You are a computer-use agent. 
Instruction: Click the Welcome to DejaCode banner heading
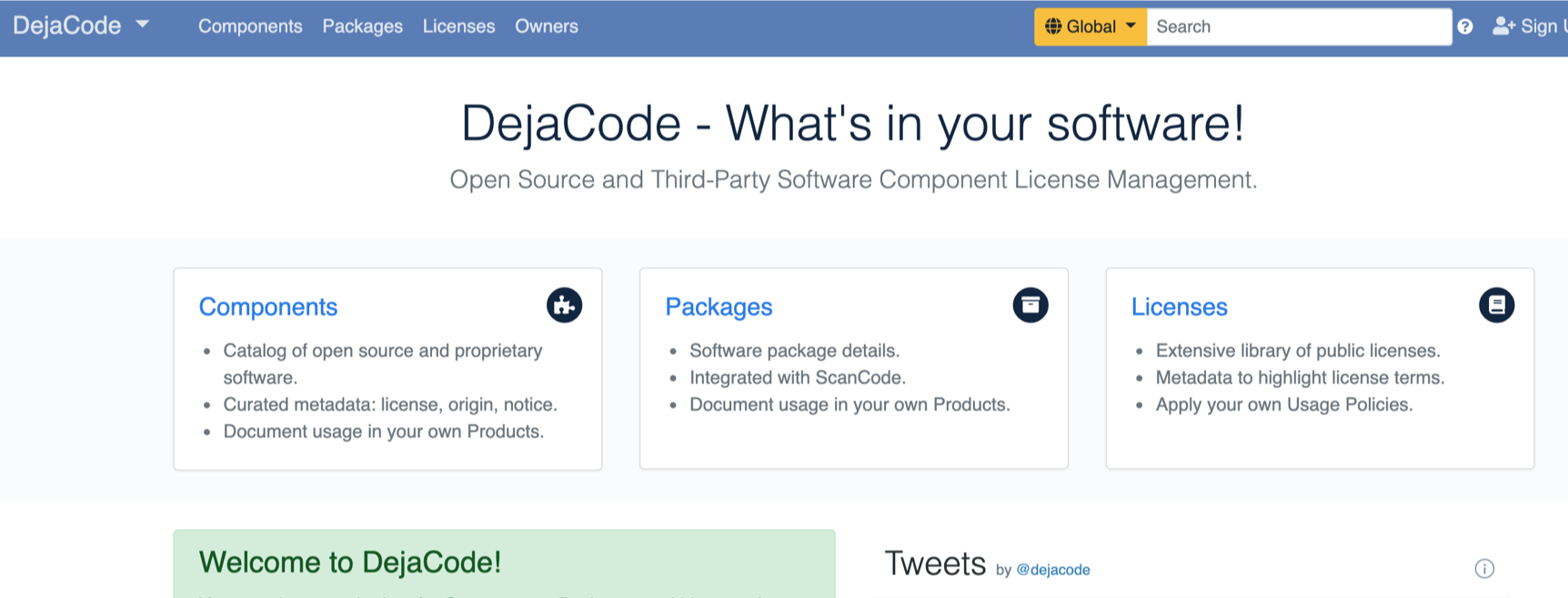[350, 563]
